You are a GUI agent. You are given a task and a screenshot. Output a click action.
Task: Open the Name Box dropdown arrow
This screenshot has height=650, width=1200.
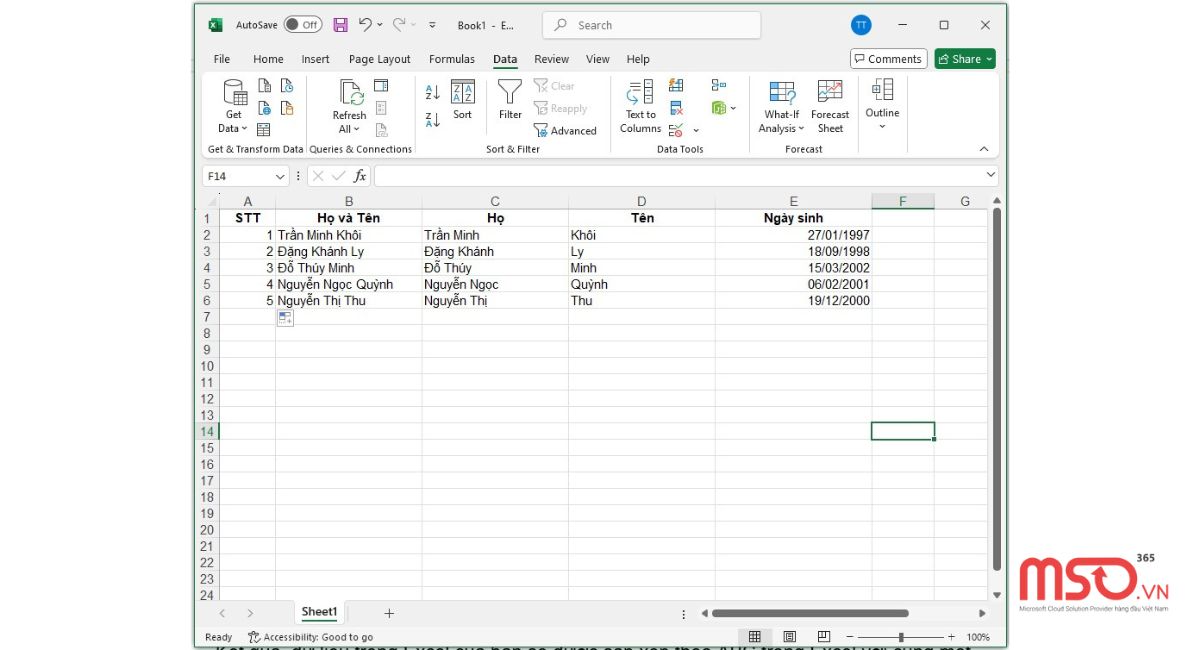point(279,176)
